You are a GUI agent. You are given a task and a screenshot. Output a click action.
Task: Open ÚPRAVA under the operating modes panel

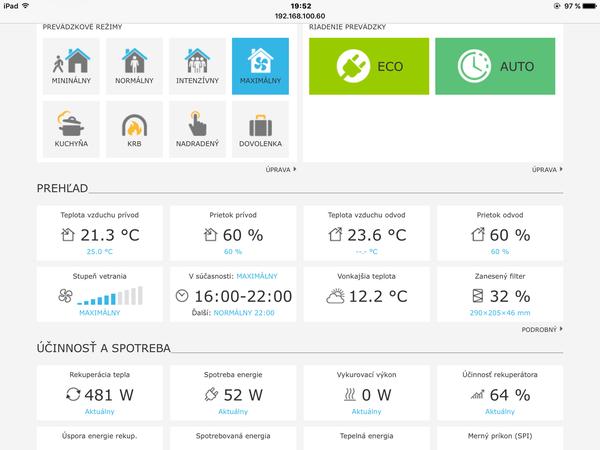280,170
